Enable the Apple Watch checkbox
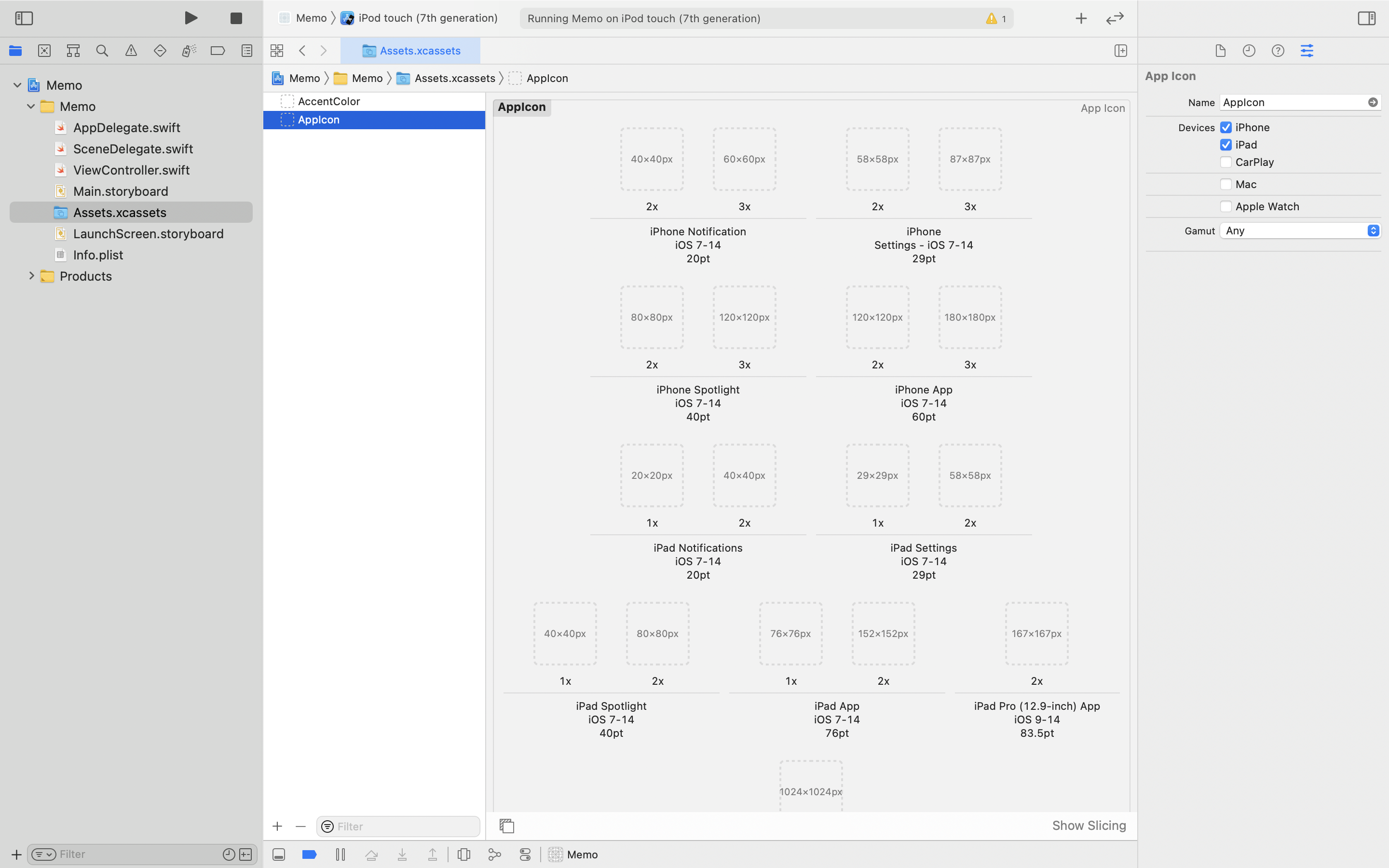Viewport: 1389px width, 868px height. point(1226,206)
